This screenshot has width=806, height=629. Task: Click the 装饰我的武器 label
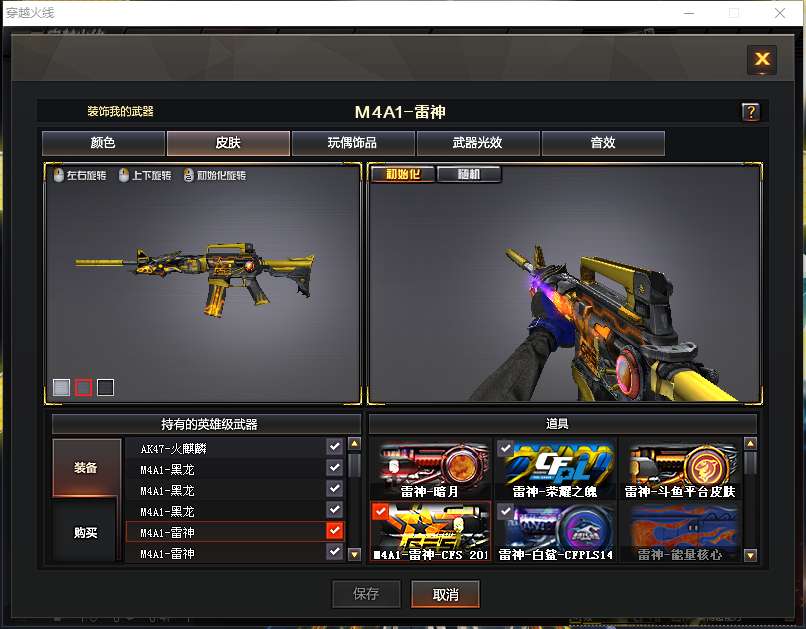(120, 111)
